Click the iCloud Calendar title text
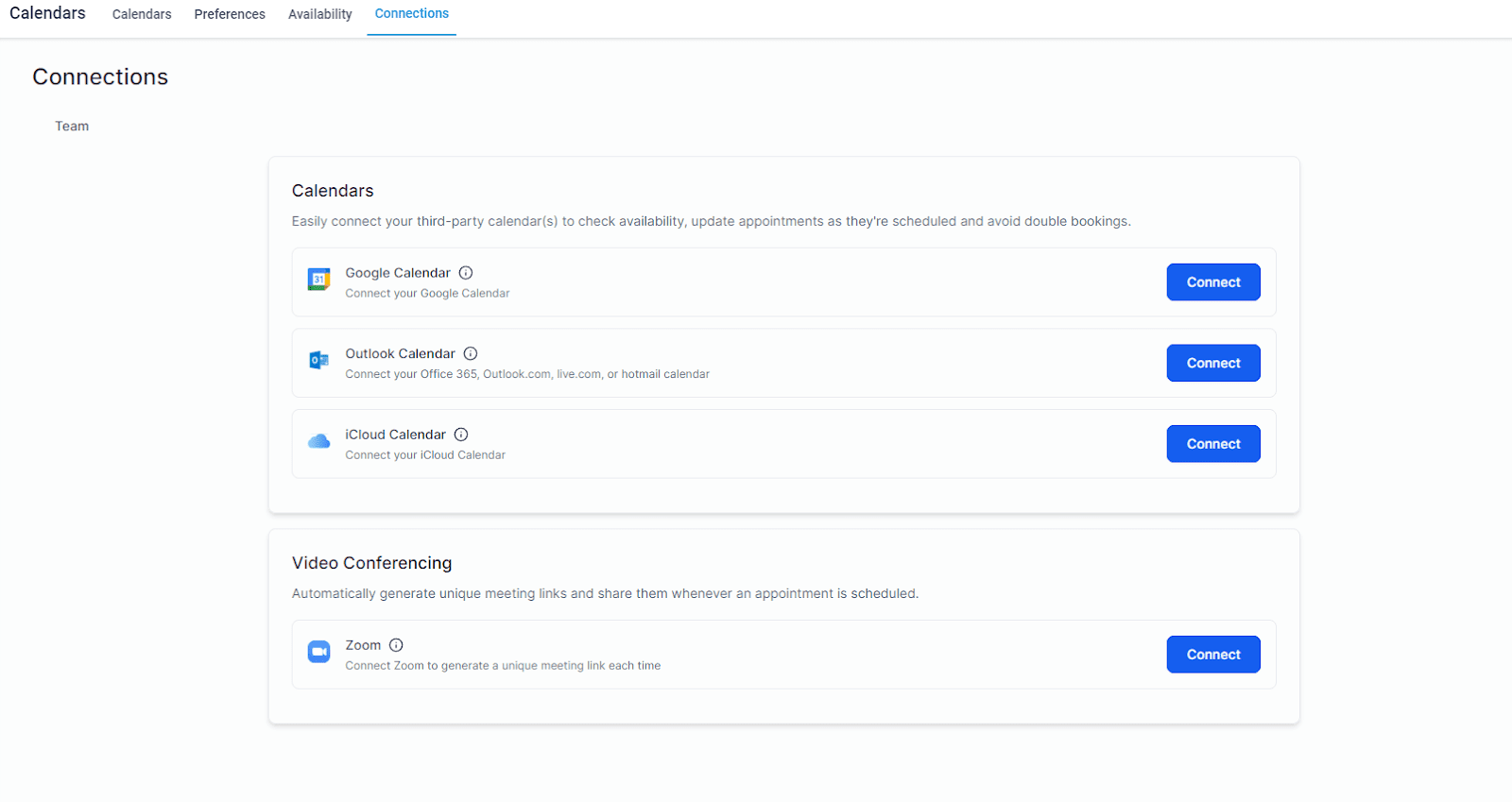 [395, 435]
